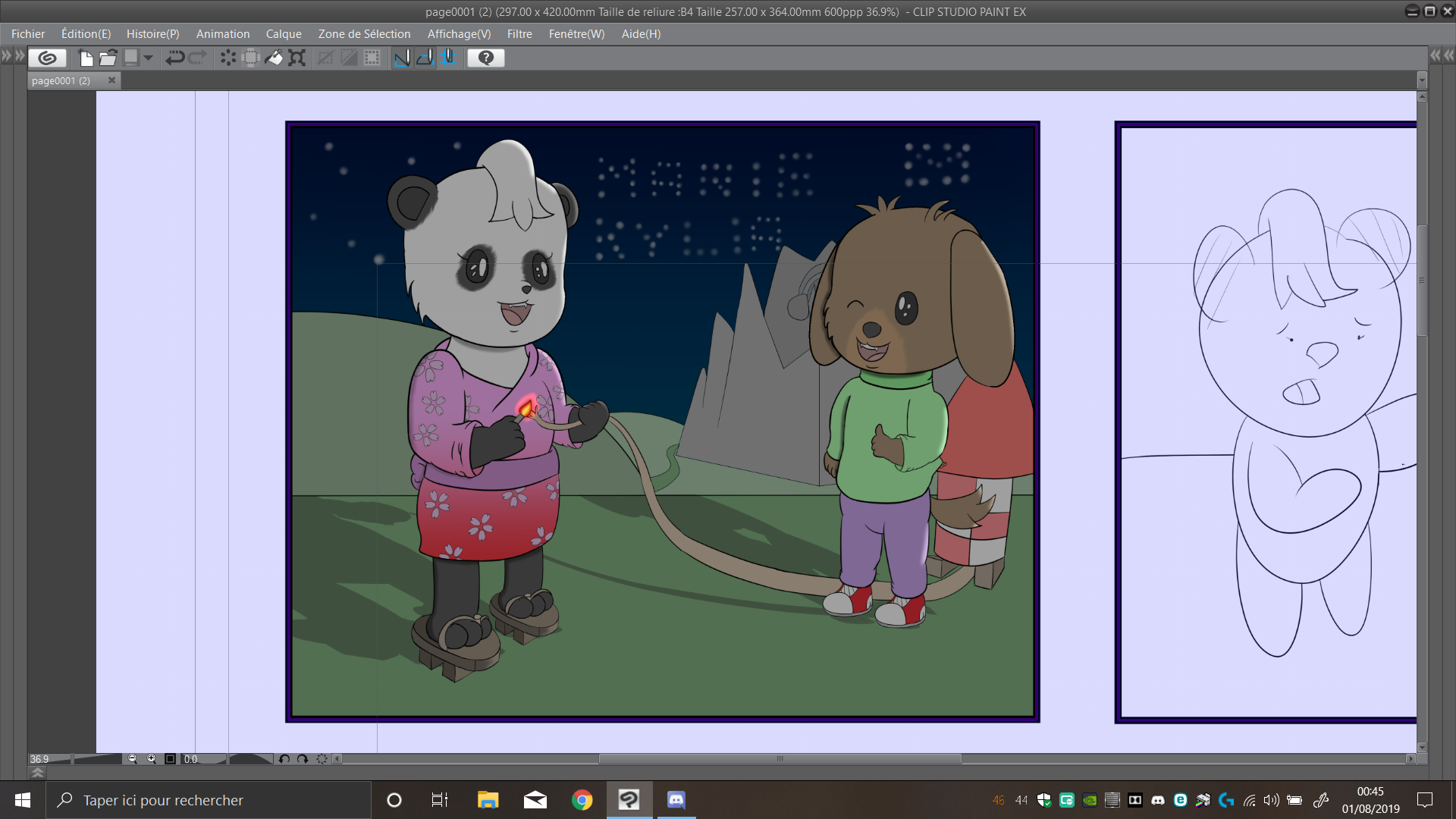
Task: Toggle the snap to special ruler button
Action: pyautogui.click(x=425, y=58)
